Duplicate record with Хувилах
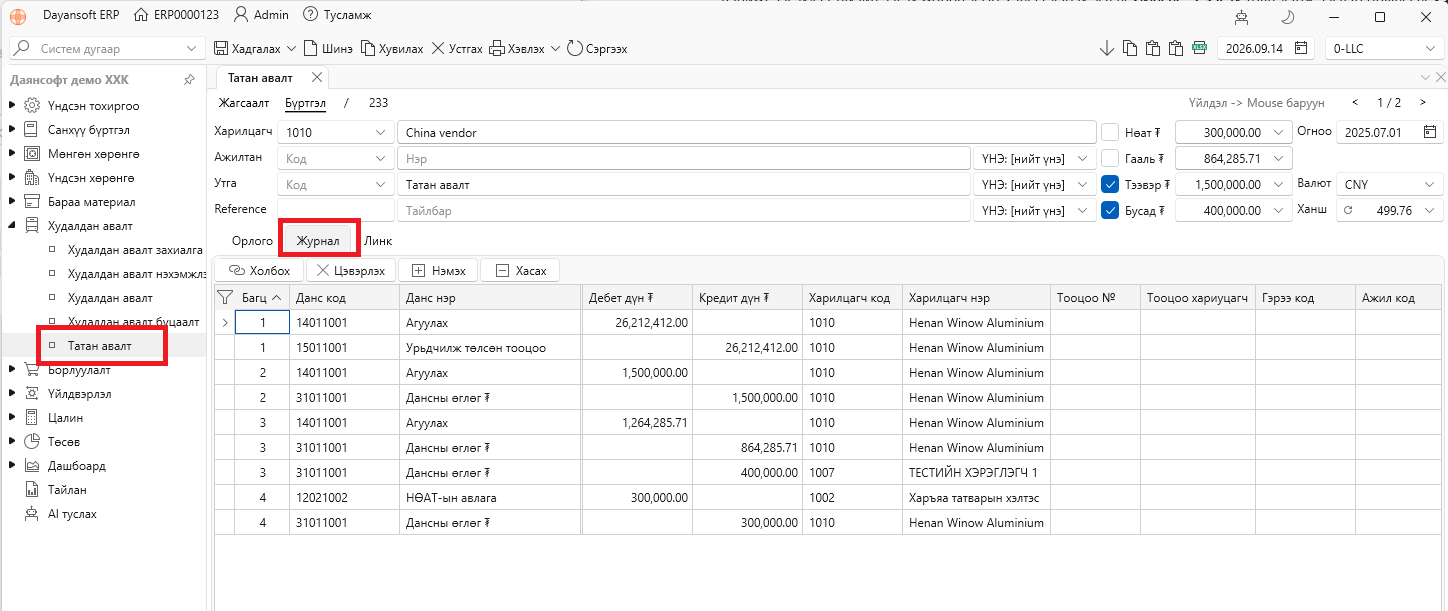1448x611 pixels. pos(392,48)
